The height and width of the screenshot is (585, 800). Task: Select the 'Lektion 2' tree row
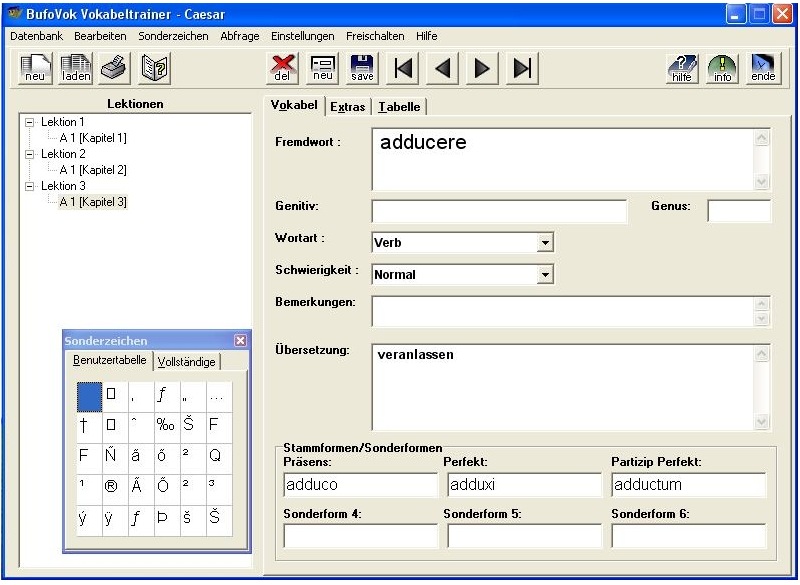63,154
